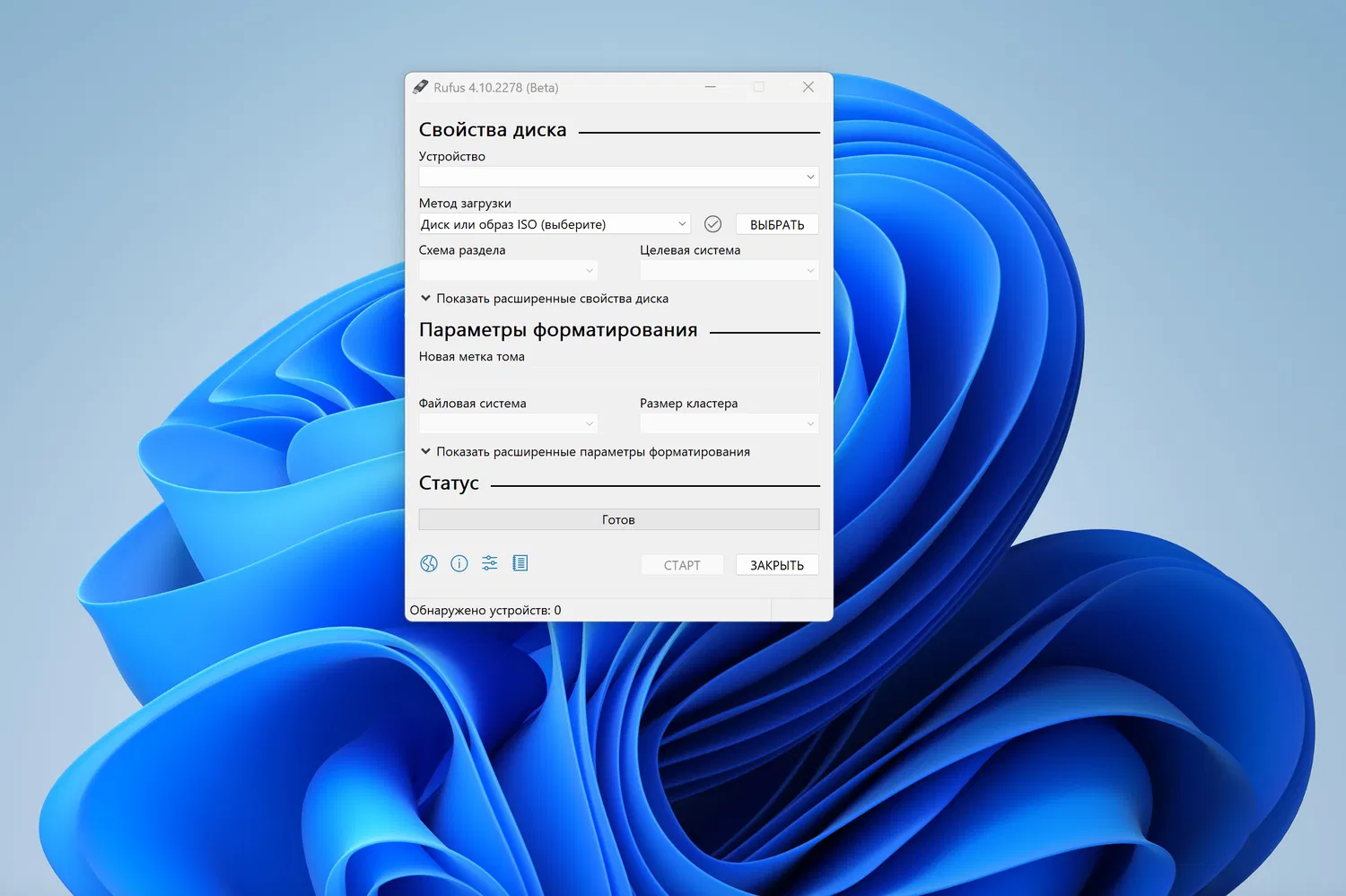This screenshot has height=896, width=1346.
Task: Click the Готов status progress bar
Action: click(618, 519)
